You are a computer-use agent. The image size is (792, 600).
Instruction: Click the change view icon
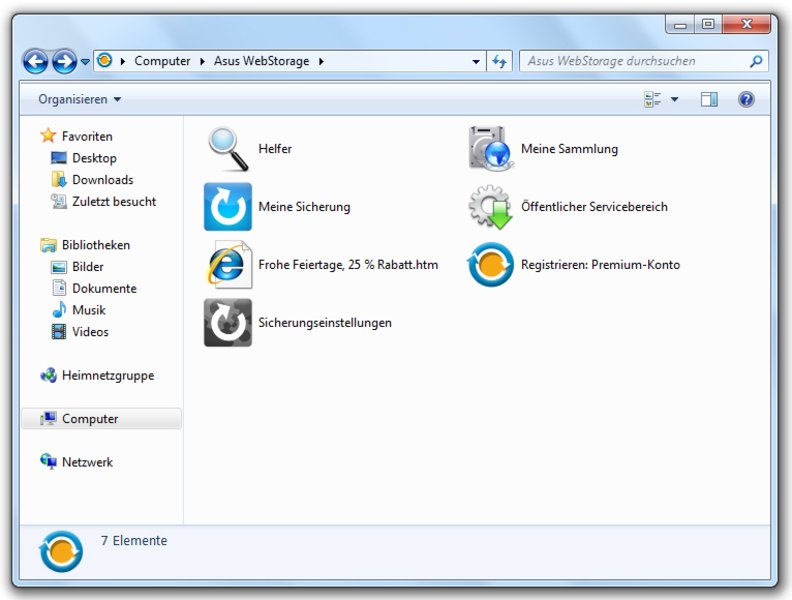(653, 99)
